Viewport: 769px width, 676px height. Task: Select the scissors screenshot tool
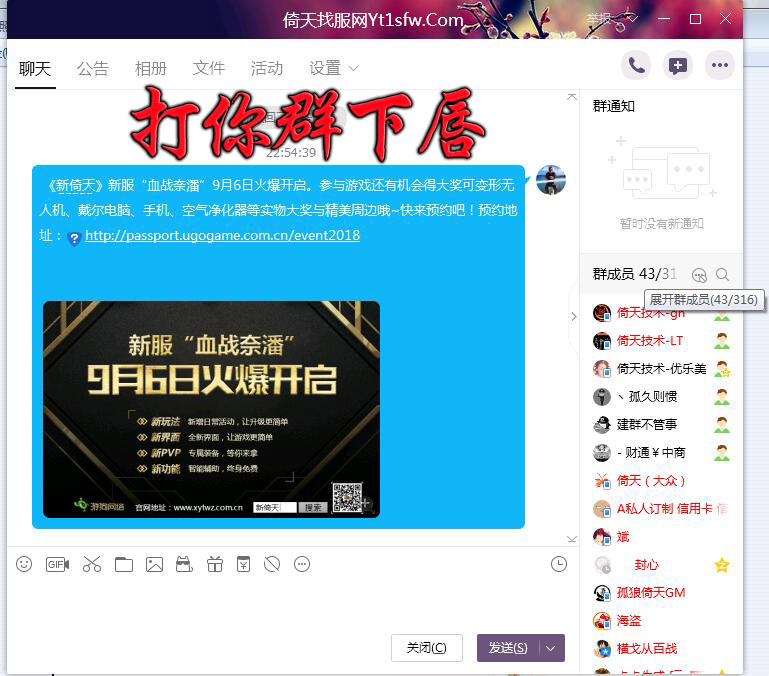(x=92, y=564)
